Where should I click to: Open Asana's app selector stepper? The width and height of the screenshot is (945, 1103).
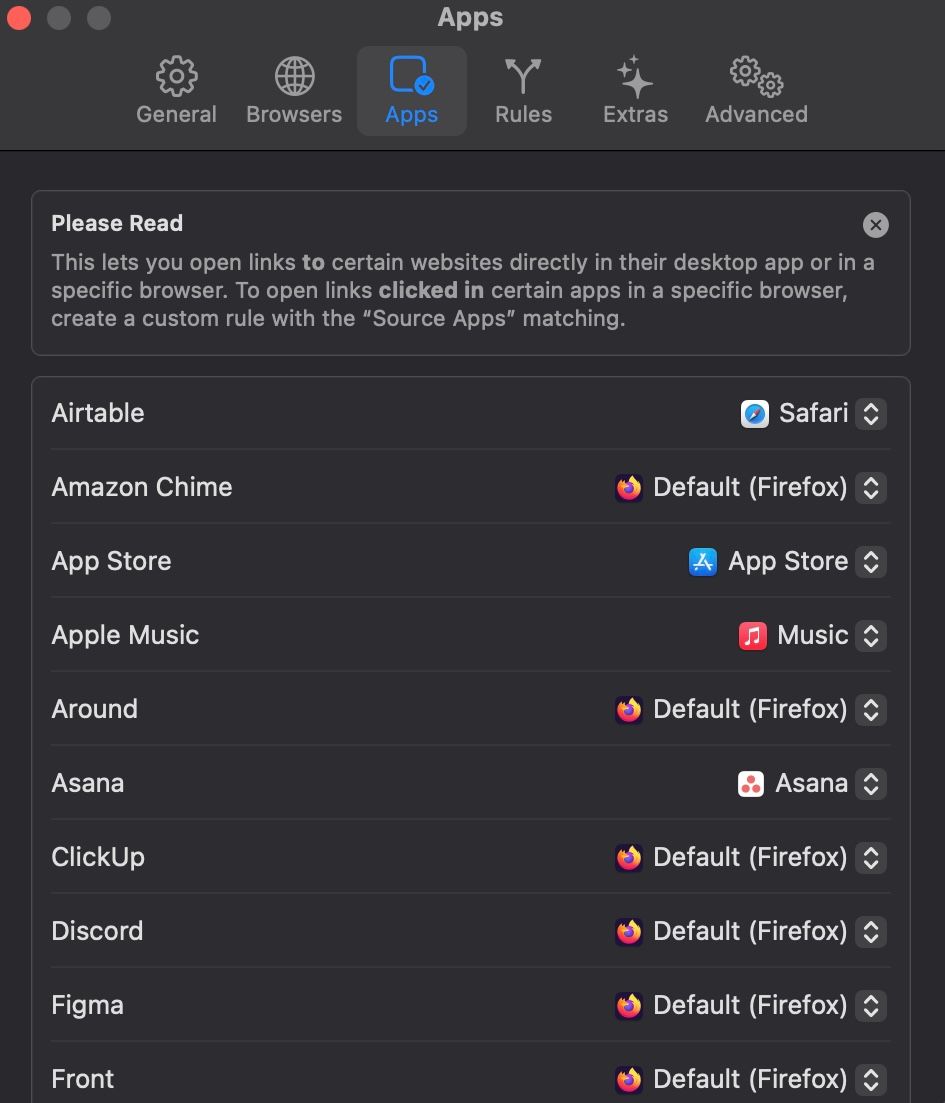point(870,783)
